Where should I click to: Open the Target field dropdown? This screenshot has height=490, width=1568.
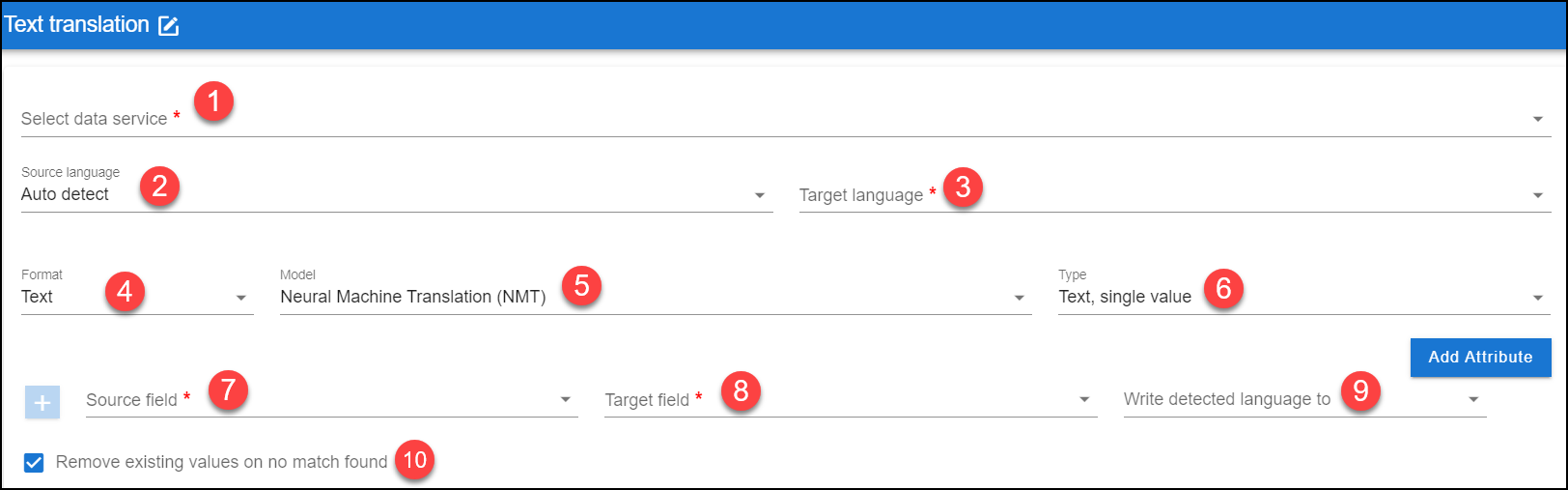click(x=851, y=400)
